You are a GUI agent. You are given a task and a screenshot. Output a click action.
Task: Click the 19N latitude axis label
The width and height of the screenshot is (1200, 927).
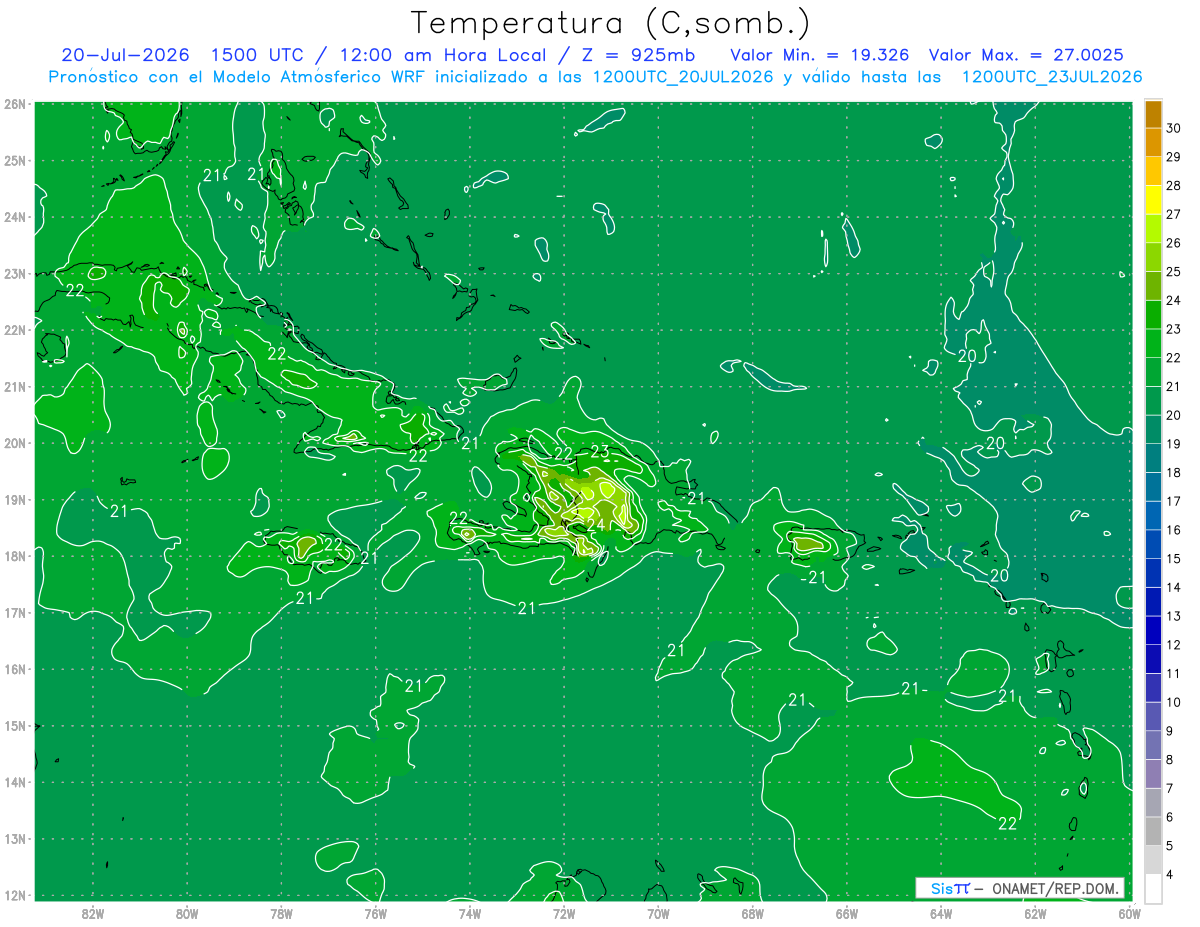15,499
